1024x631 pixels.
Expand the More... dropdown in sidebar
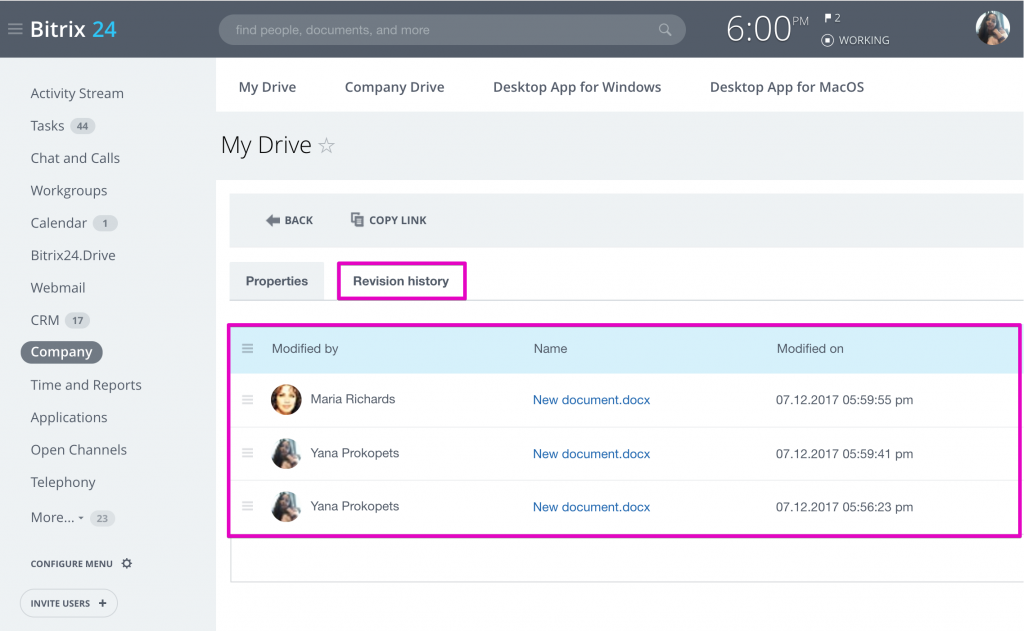click(x=57, y=517)
